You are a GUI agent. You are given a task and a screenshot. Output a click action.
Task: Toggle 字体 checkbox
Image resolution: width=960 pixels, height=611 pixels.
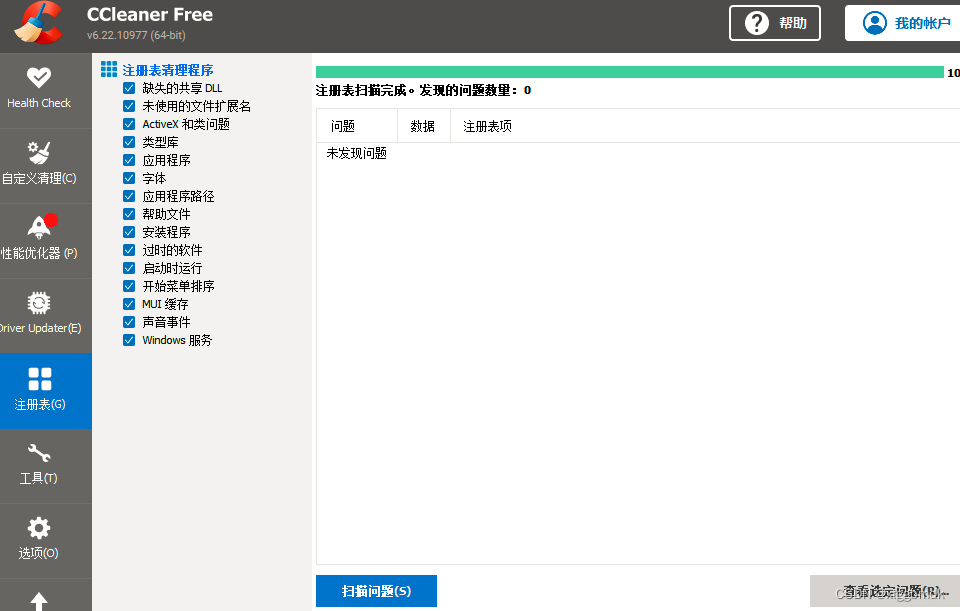(129, 178)
